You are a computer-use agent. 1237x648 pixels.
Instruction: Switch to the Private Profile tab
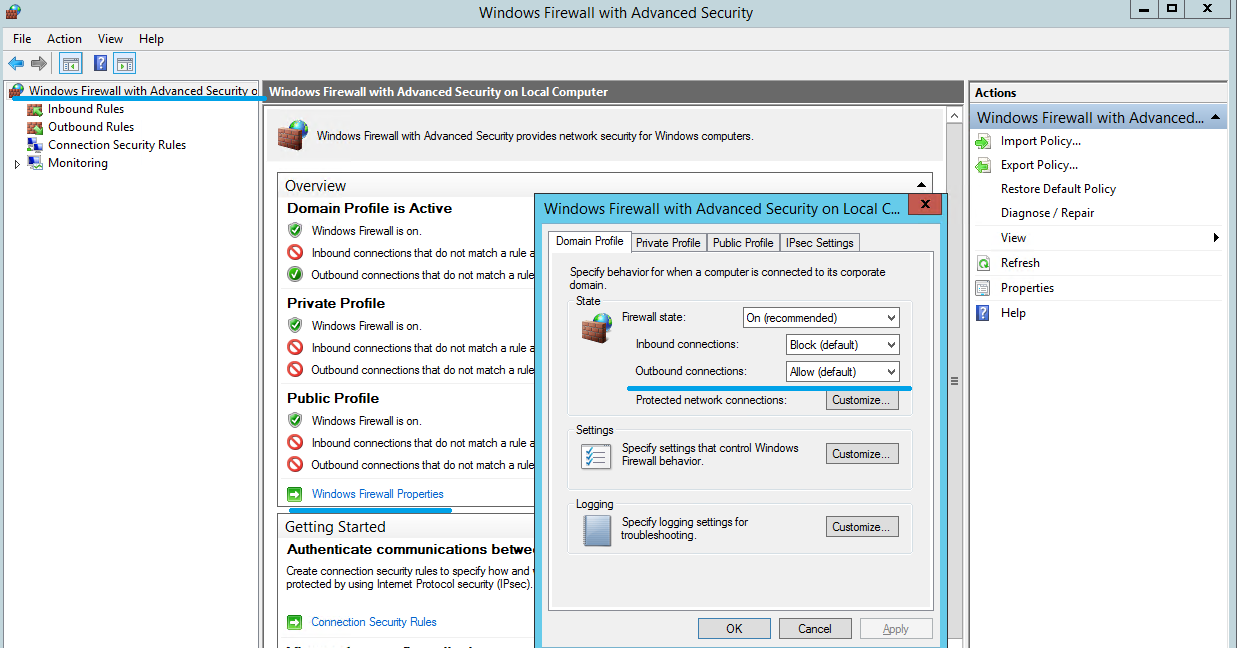pos(668,243)
